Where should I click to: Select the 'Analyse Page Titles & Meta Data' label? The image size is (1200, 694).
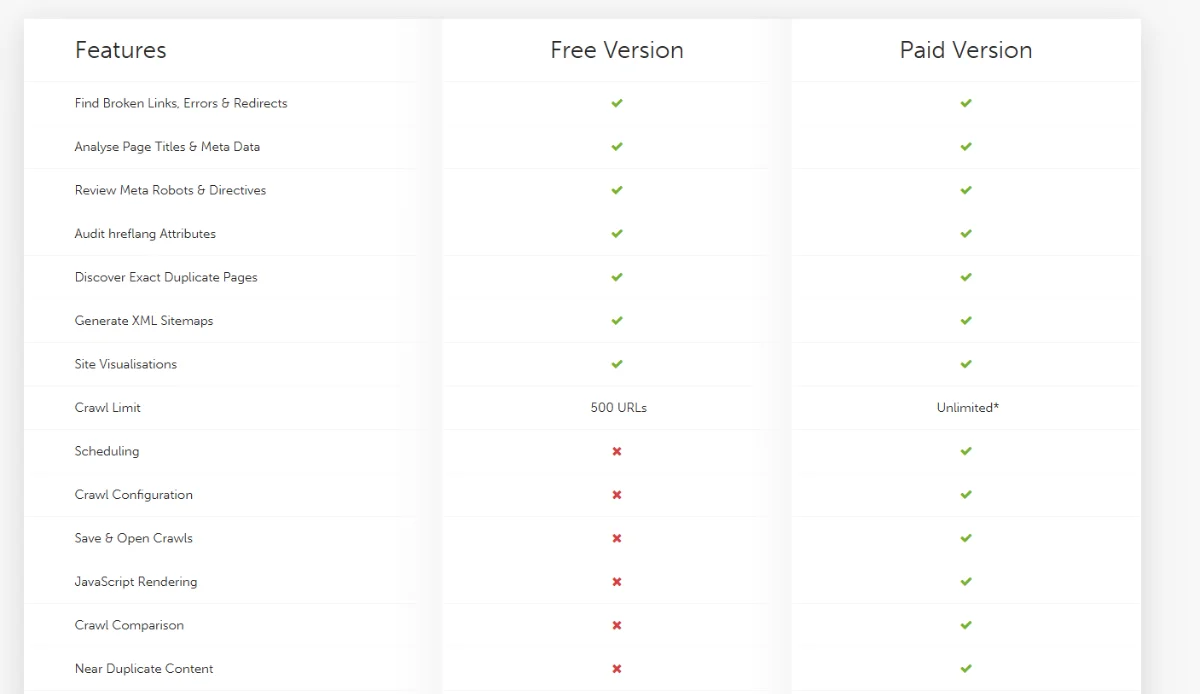point(167,147)
